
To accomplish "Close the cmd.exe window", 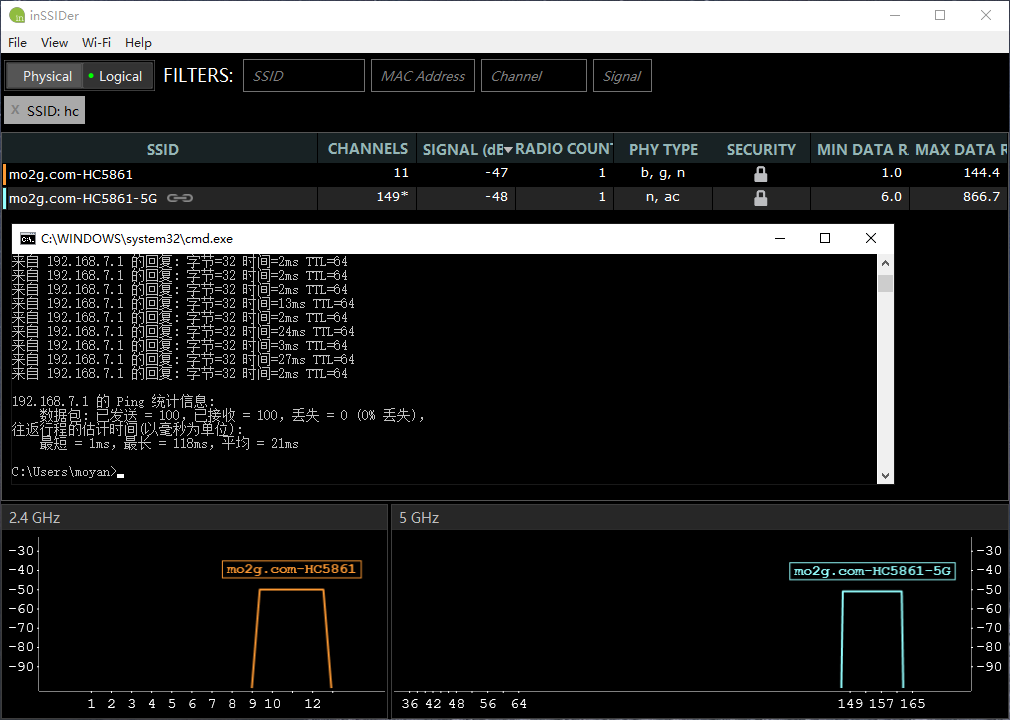I will click(871, 238).
